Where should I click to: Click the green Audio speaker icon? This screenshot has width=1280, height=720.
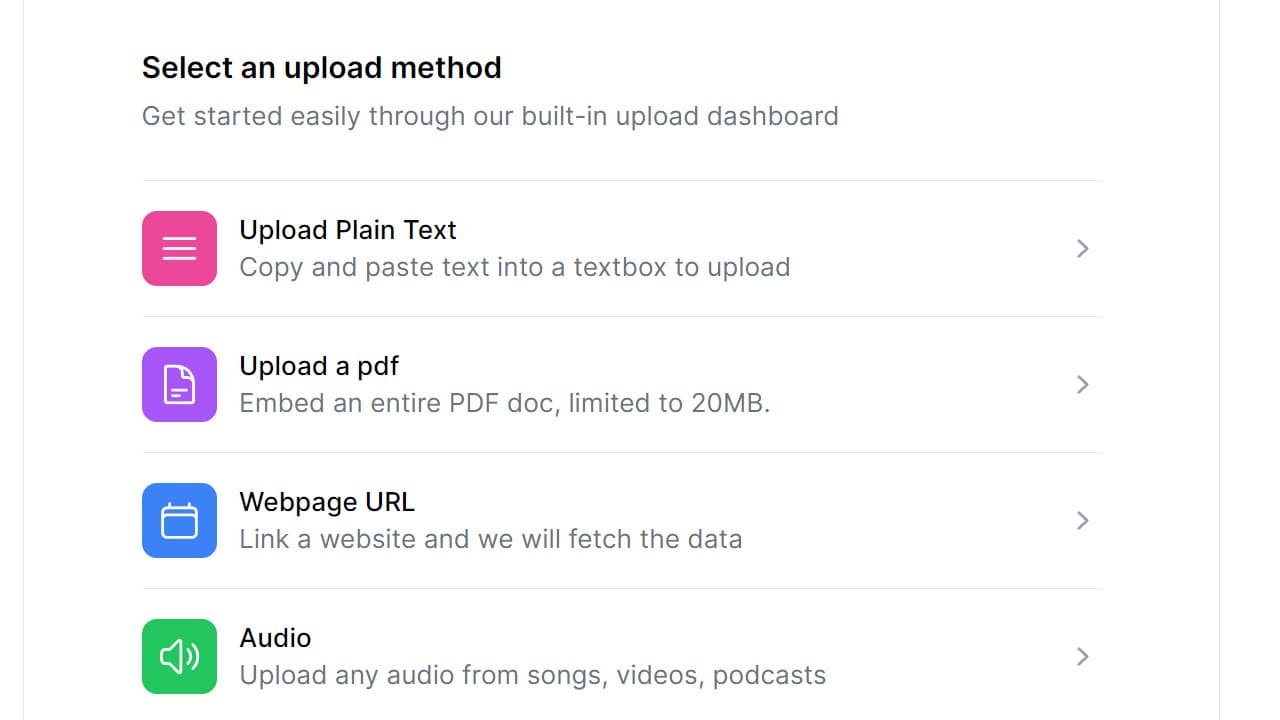179,656
